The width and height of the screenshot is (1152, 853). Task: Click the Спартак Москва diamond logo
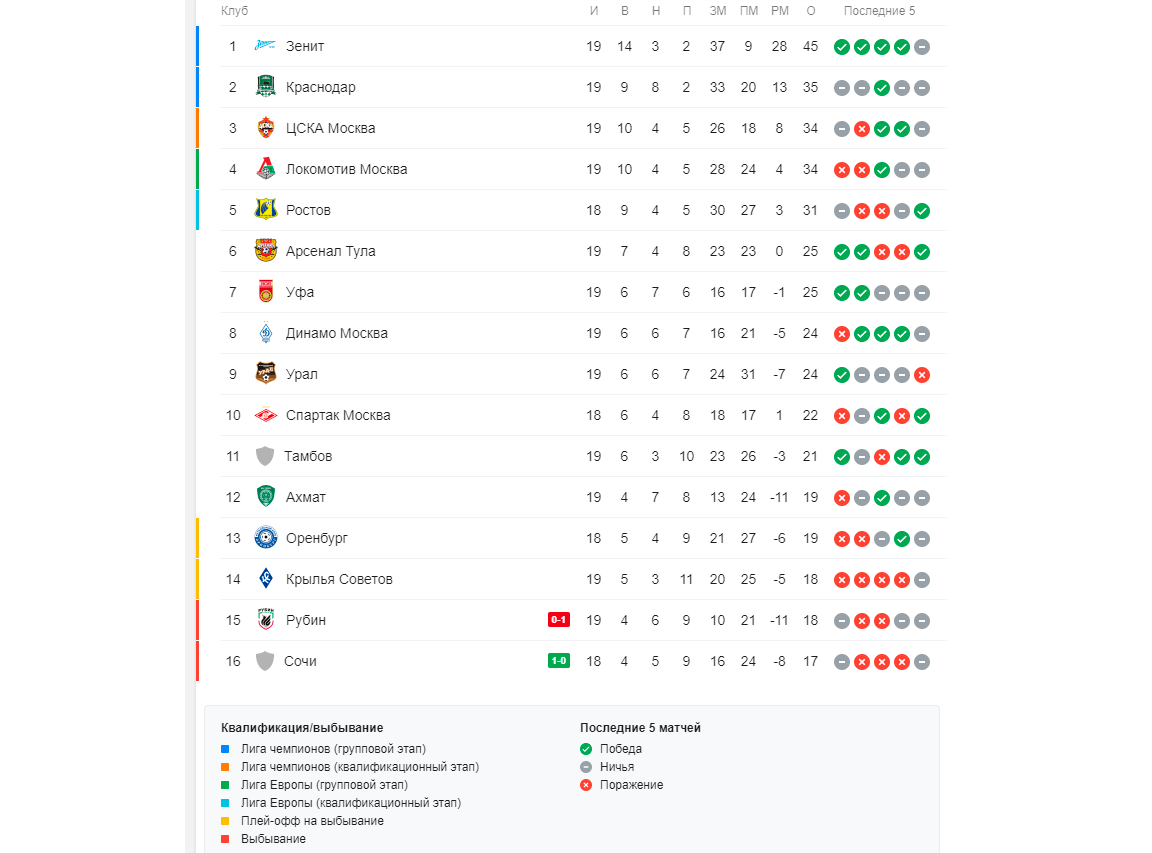tap(265, 415)
